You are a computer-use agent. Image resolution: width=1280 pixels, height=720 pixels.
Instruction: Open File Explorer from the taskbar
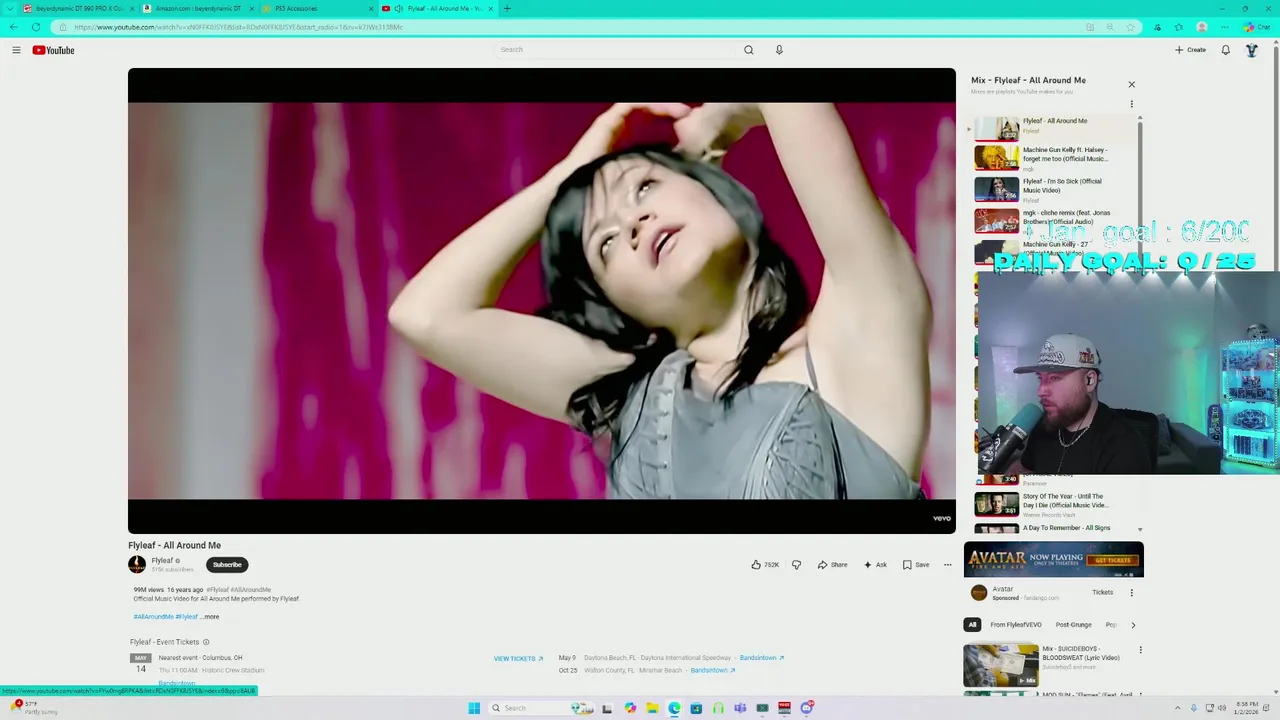pos(651,708)
